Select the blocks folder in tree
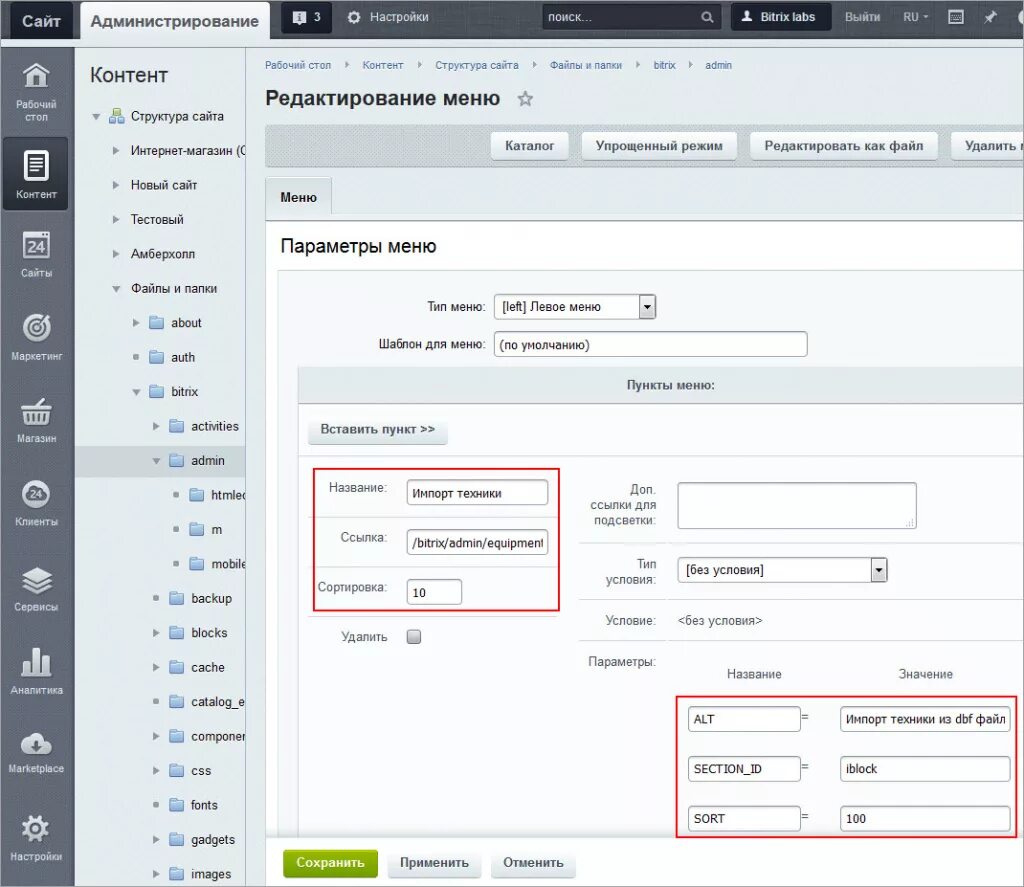The height and width of the screenshot is (887, 1024). coord(209,633)
